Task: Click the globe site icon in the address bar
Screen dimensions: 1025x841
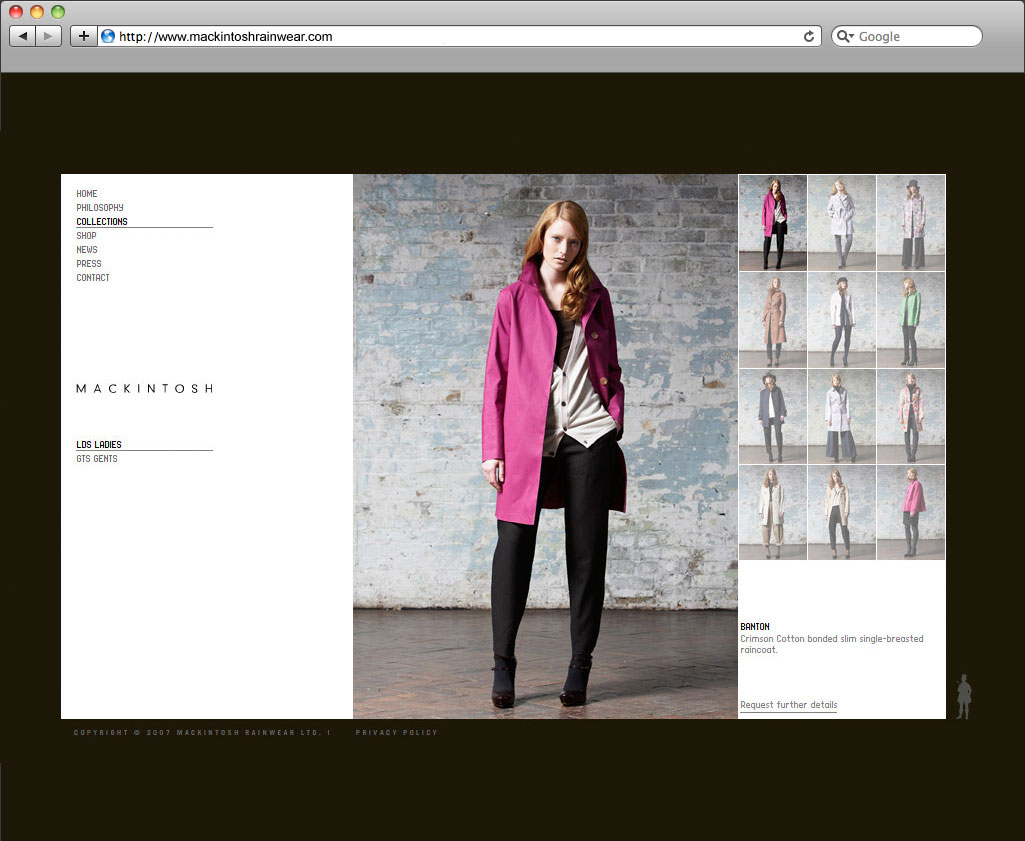Action: tap(108, 36)
